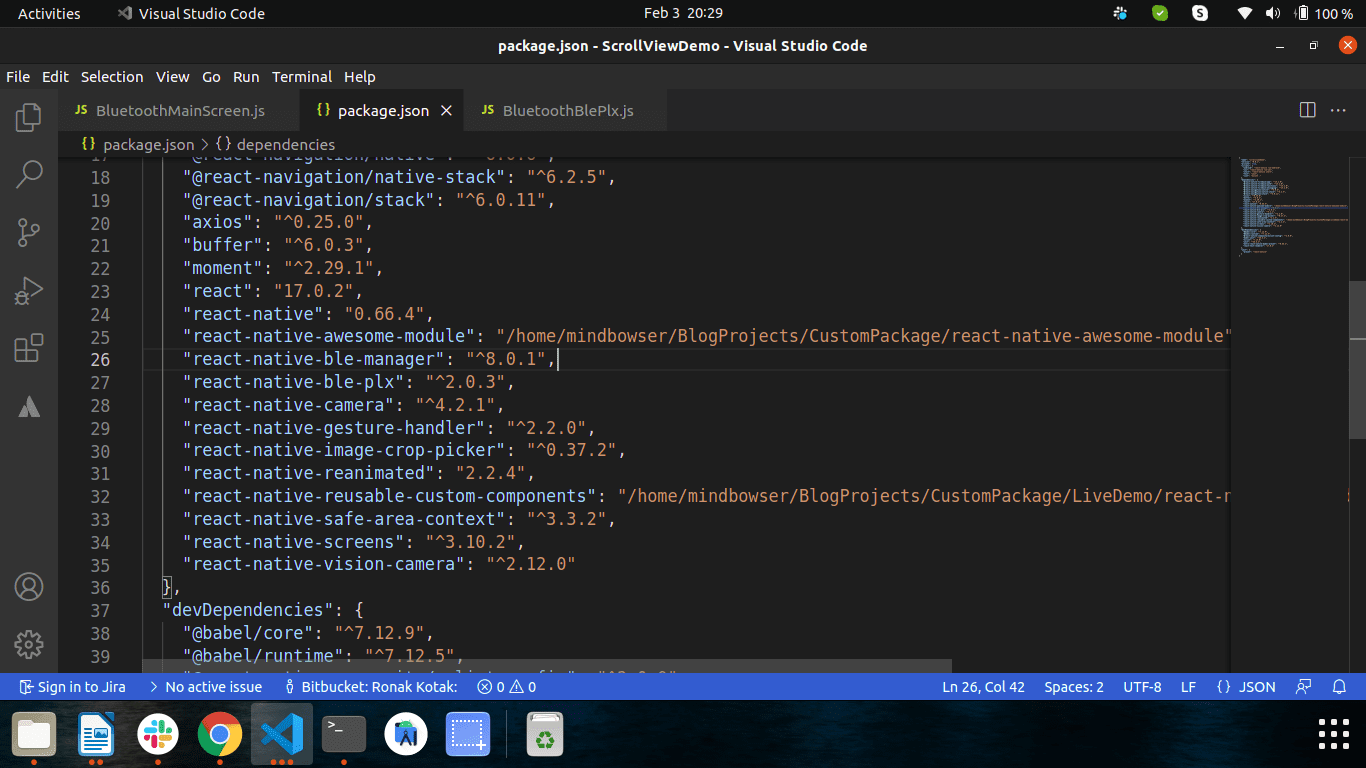Click the split editor right icon
This screenshot has height=768, width=1366.
pos(1307,110)
